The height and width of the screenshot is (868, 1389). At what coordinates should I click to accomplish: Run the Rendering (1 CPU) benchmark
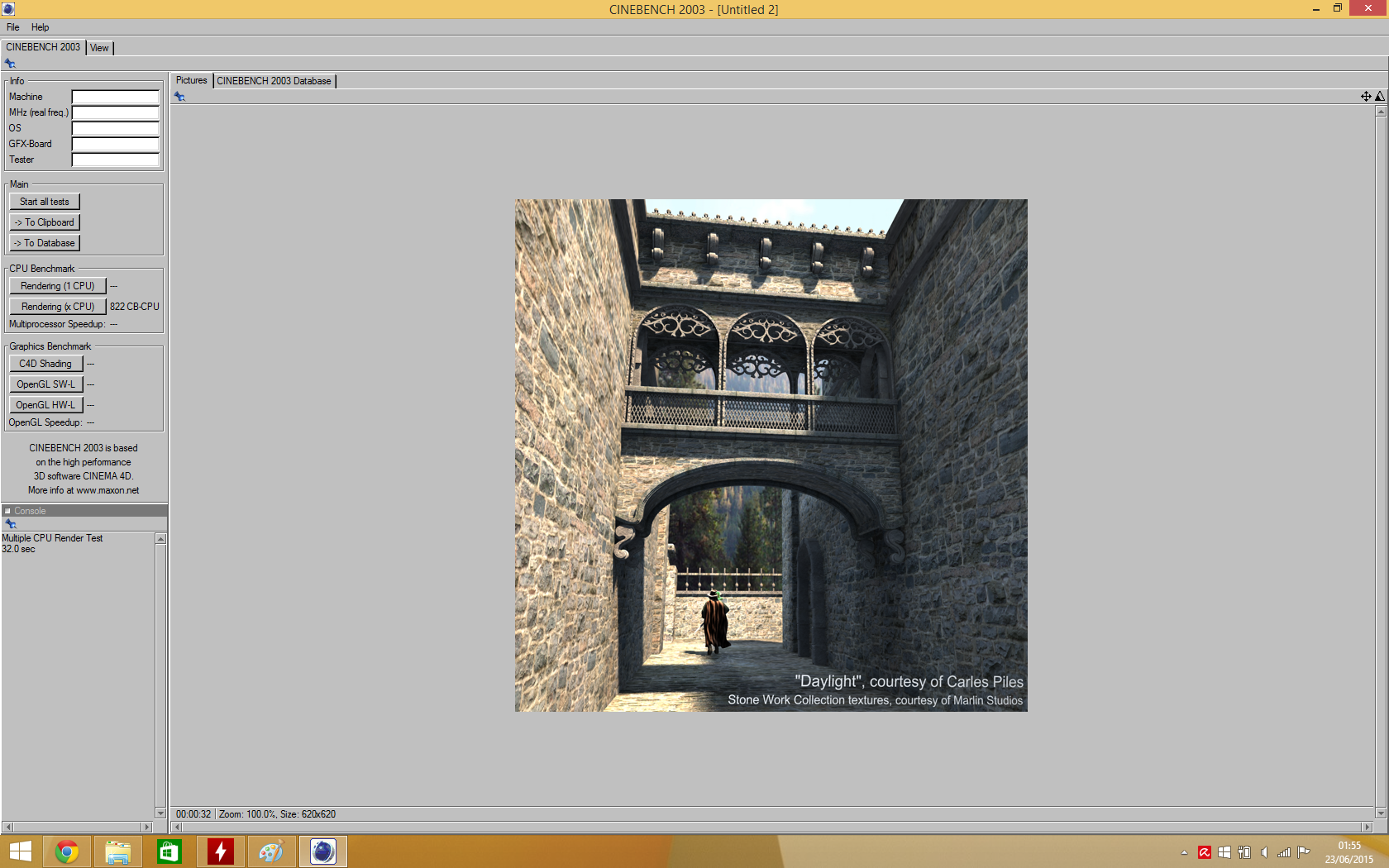58,286
